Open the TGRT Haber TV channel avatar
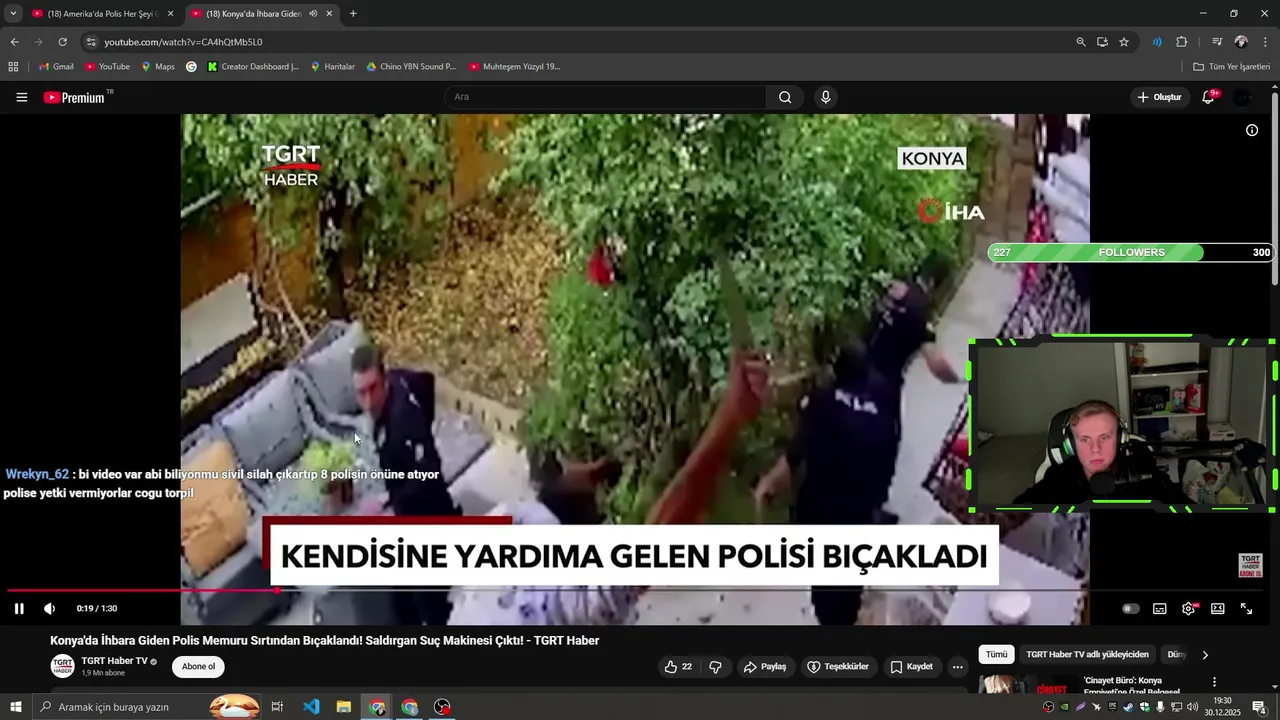The width and height of the screenshot is (1280, 720). pyautogui.click(x=62, y=666)
